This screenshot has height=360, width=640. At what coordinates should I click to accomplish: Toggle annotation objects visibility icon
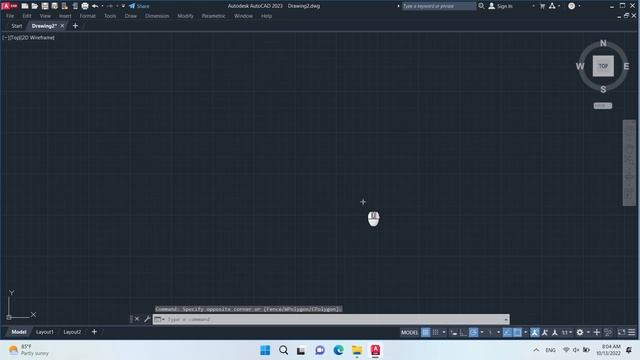(x=535, y=333)
